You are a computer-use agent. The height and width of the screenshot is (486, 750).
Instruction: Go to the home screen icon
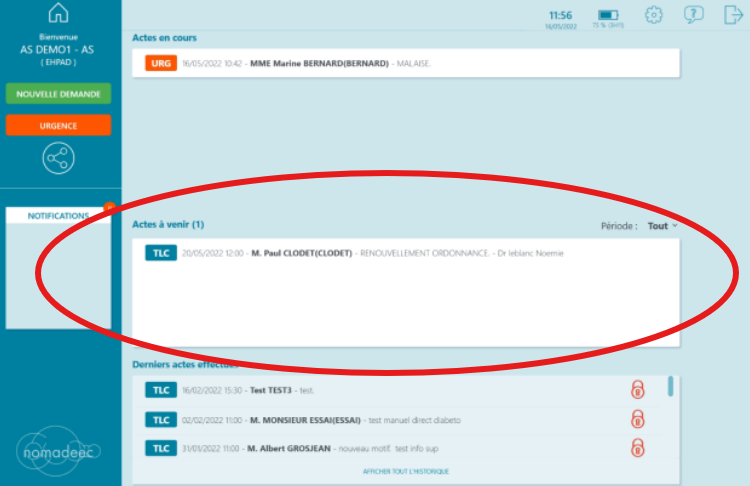[x=58, y=13]
